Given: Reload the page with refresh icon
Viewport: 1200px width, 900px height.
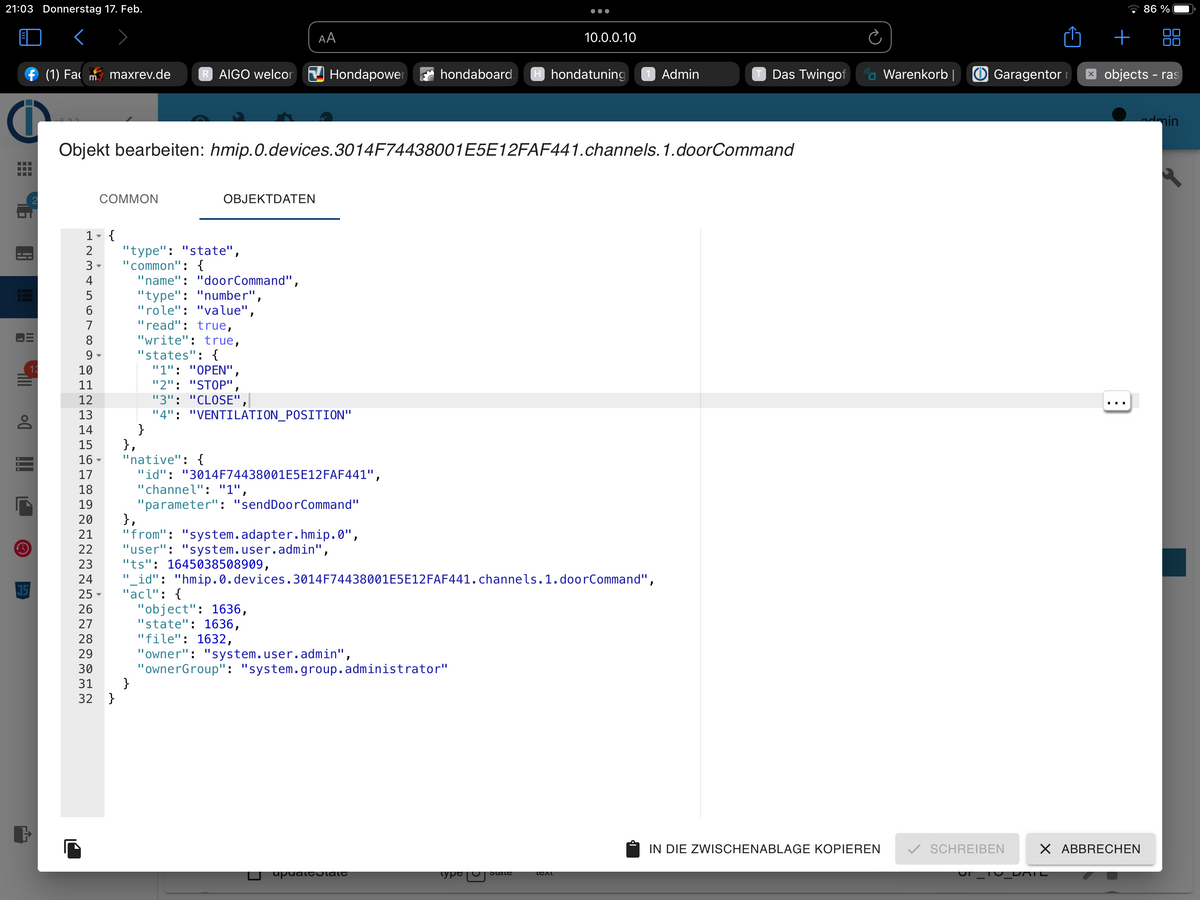Looking at the screenshot, I should [x=874, y=37].
